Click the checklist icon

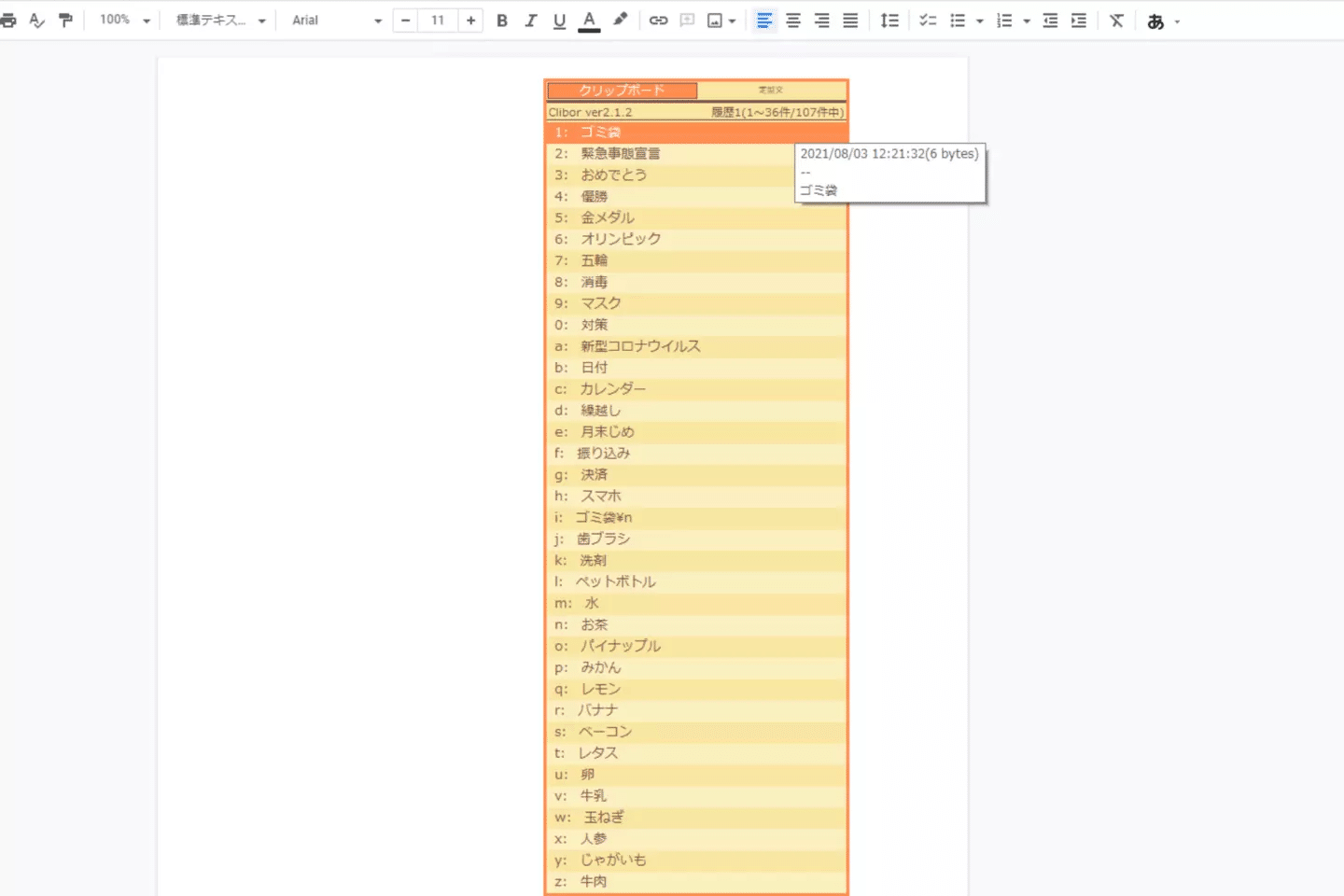click(928, 21)
